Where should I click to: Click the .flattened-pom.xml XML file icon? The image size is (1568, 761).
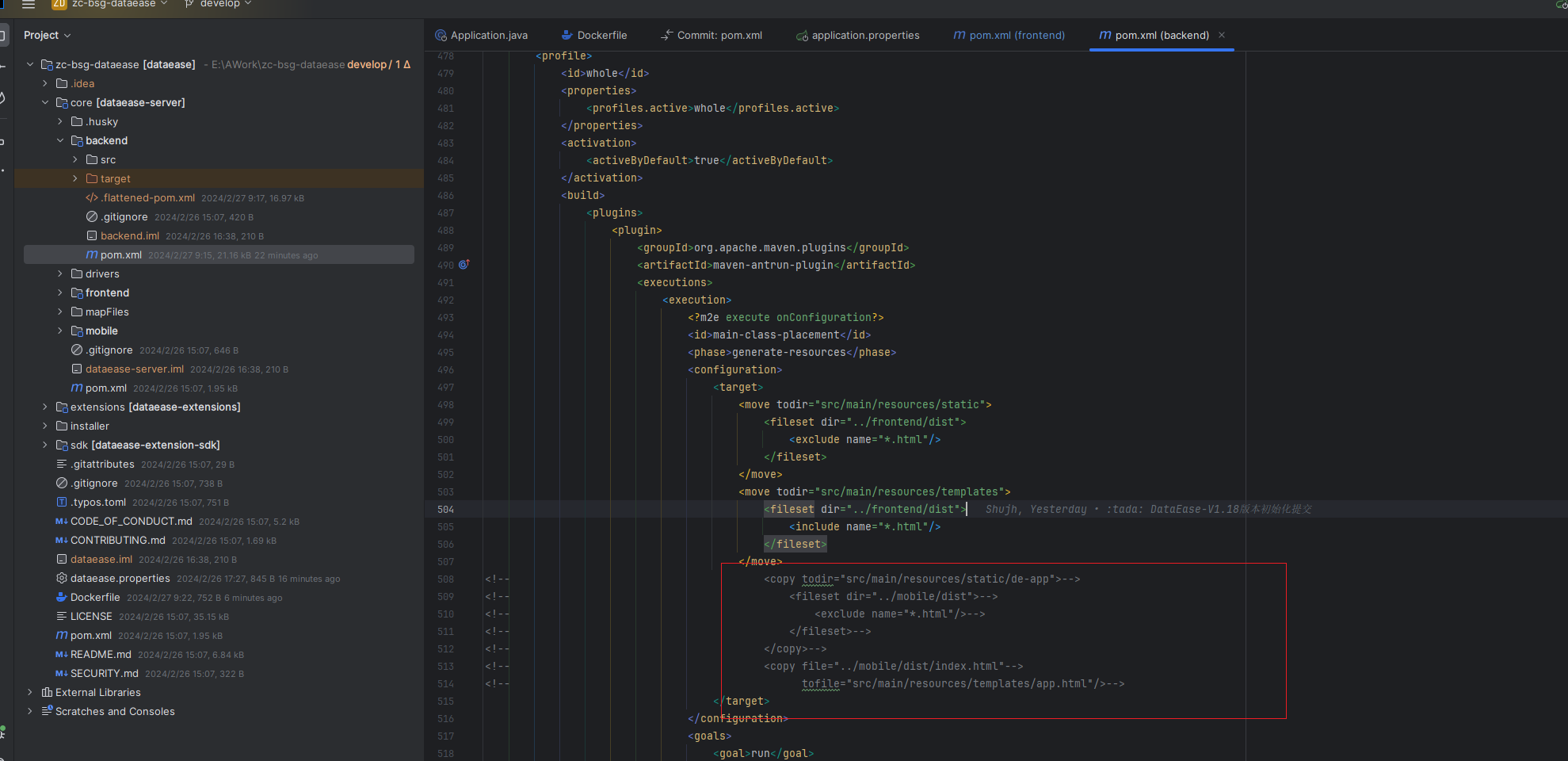tap(92, 197)
